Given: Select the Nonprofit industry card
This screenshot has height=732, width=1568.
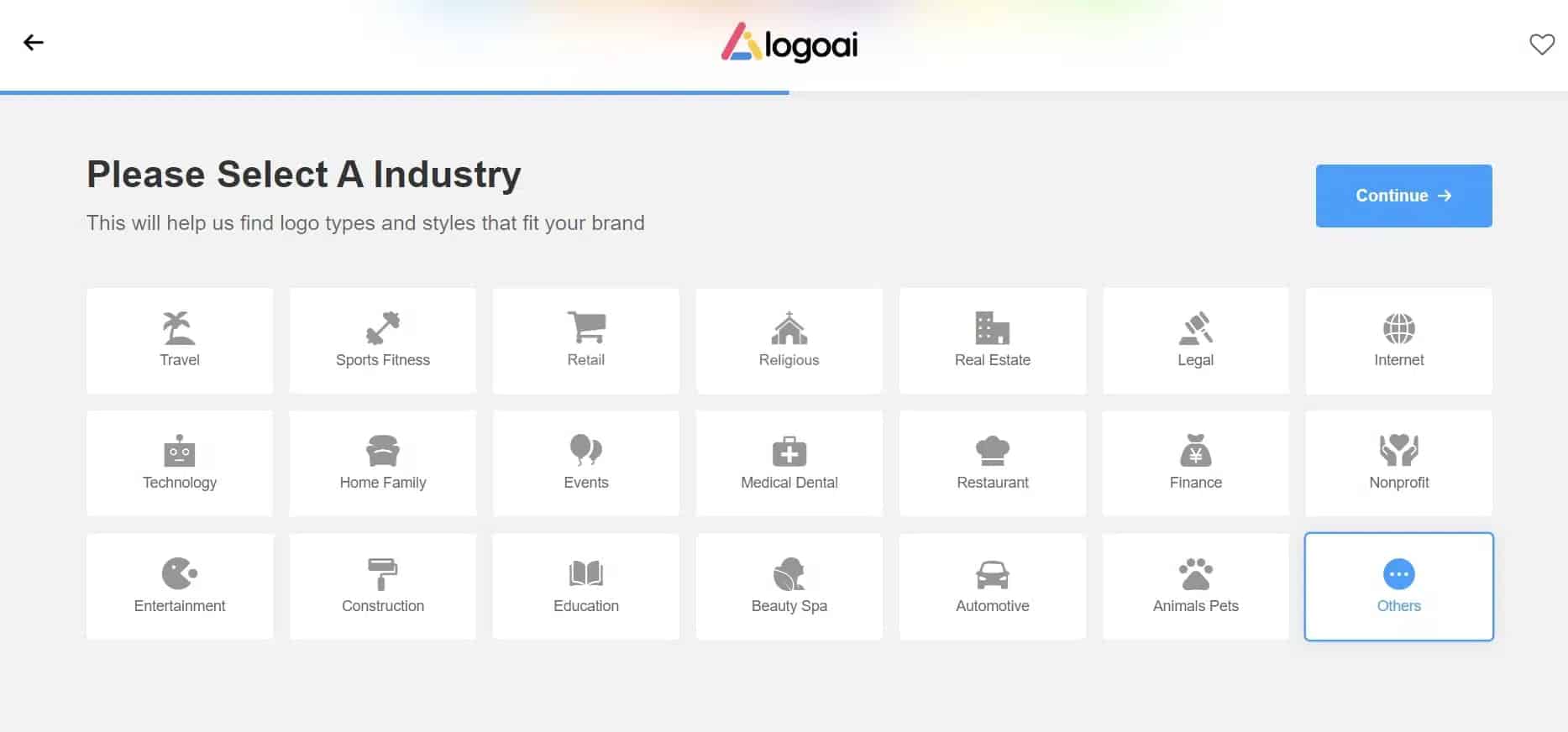Looking at the screenshot, I should (x=1398, y=463).
